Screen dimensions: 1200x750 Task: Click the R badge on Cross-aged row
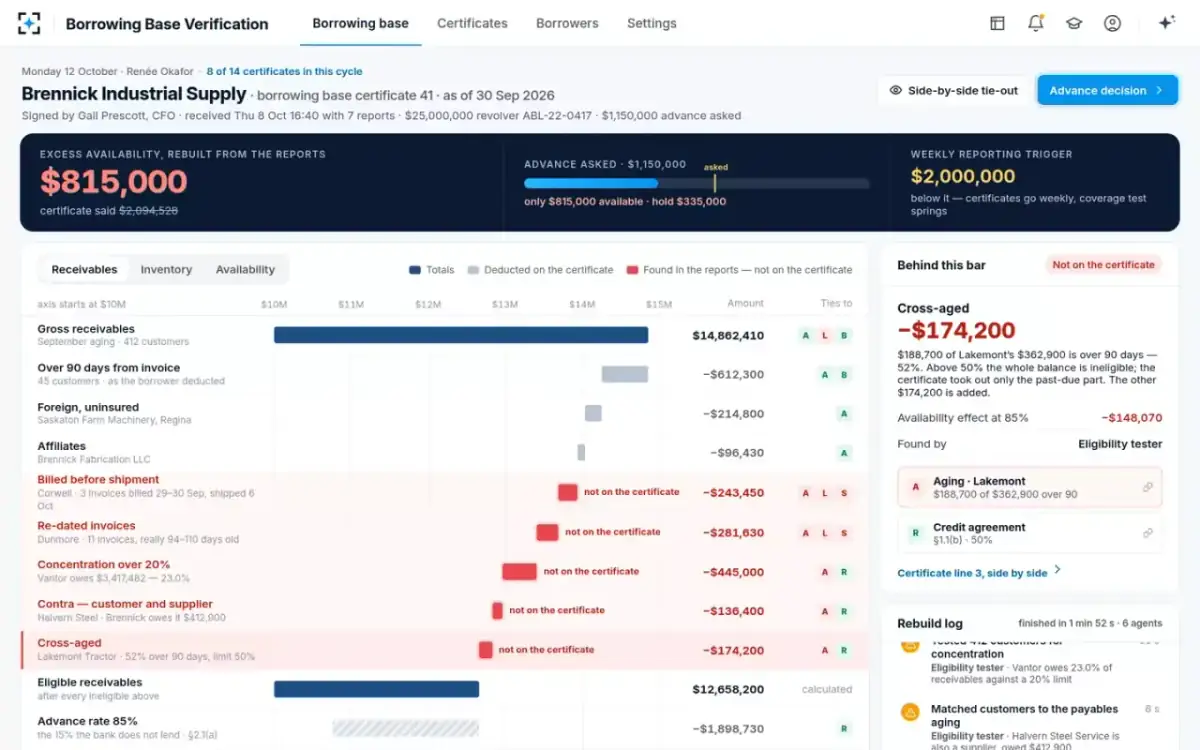(x=844, y=650)
